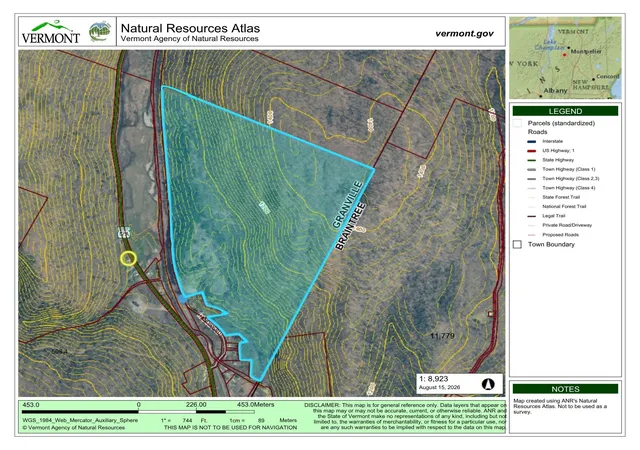Viewport: 640px width, 450px height.
Task: Click the 1: 8,923 map scale text
Action: [433, 379]
